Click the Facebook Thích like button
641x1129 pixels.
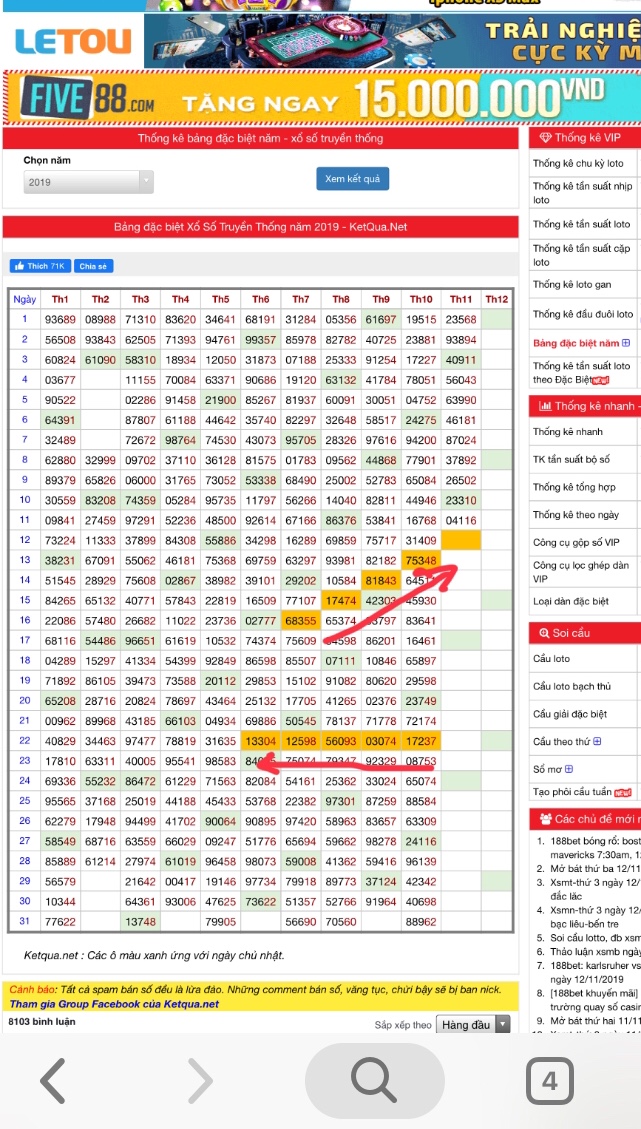pos(40,266)
